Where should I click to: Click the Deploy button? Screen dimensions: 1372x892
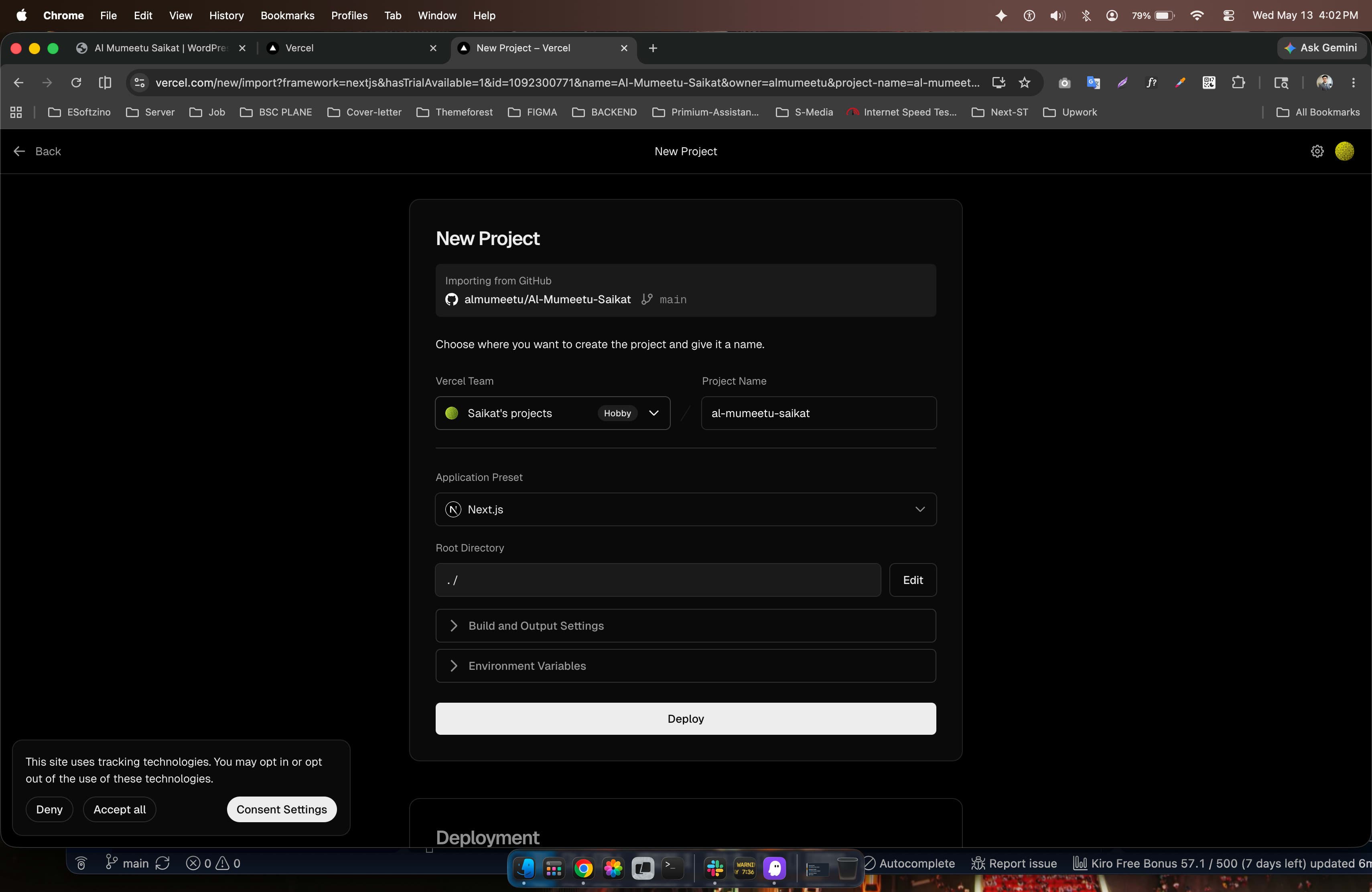click(x=686, y=719)
